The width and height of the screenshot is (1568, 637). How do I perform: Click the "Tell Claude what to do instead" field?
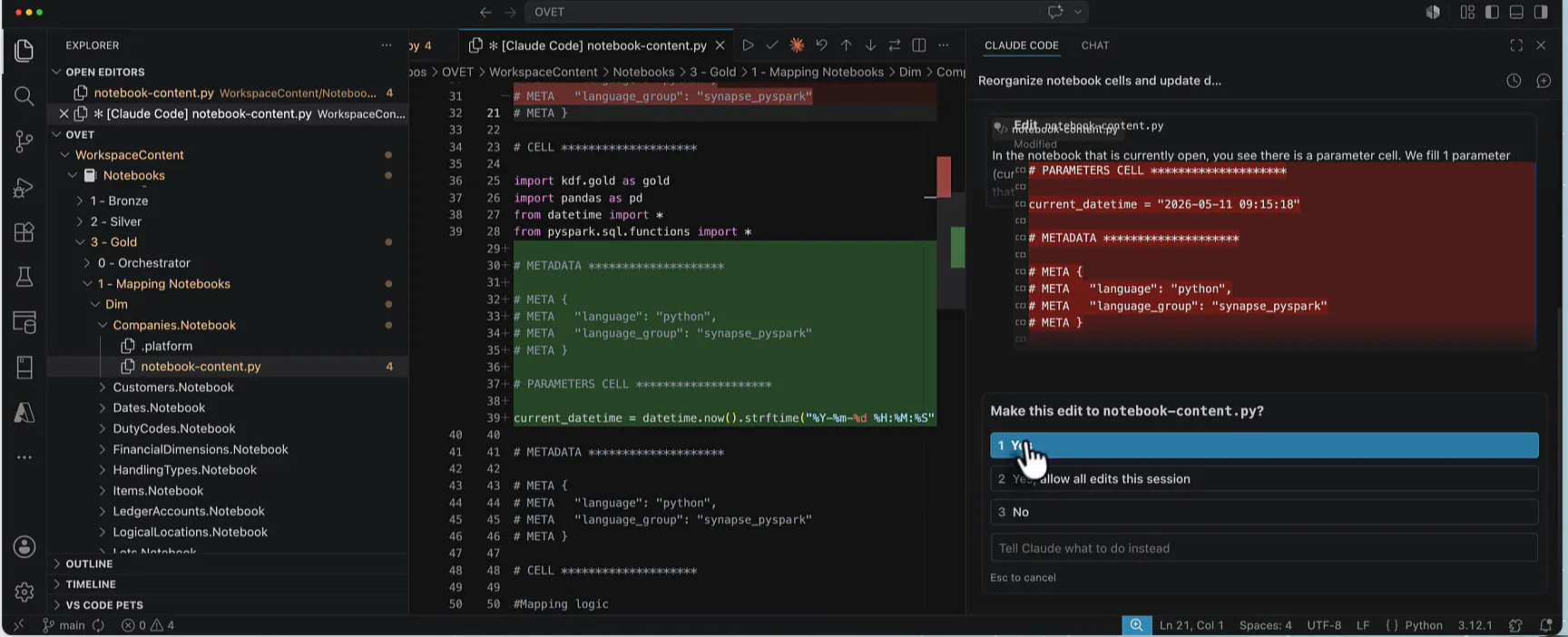coord(1264,548)
